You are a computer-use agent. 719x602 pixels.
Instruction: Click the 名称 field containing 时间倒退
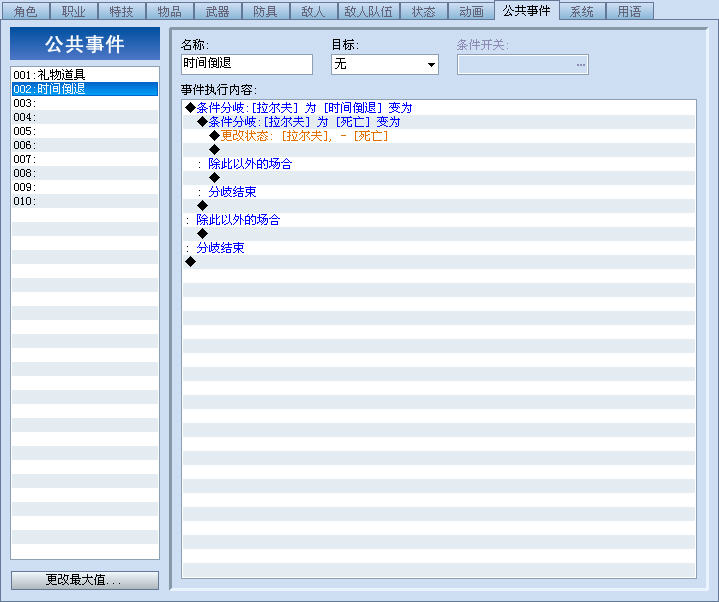(247, 64)
